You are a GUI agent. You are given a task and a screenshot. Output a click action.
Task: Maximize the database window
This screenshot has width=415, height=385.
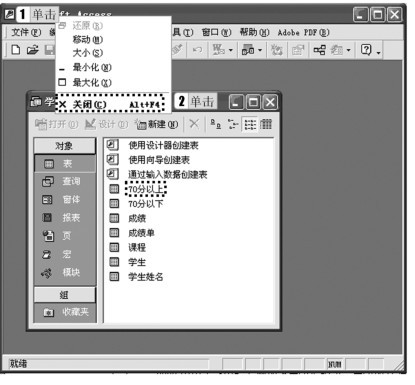click(253, 102)
